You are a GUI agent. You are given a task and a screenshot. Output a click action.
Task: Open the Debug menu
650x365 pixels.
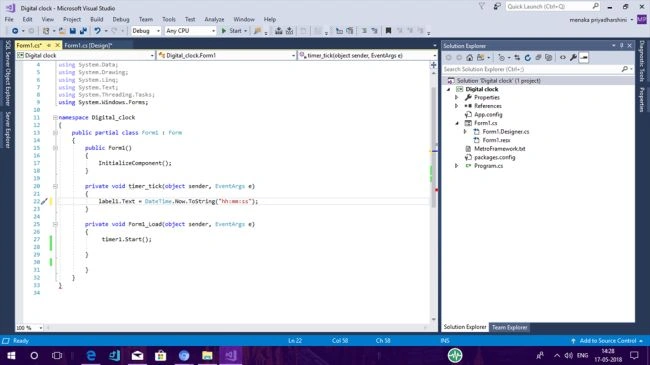pos(121,19)
